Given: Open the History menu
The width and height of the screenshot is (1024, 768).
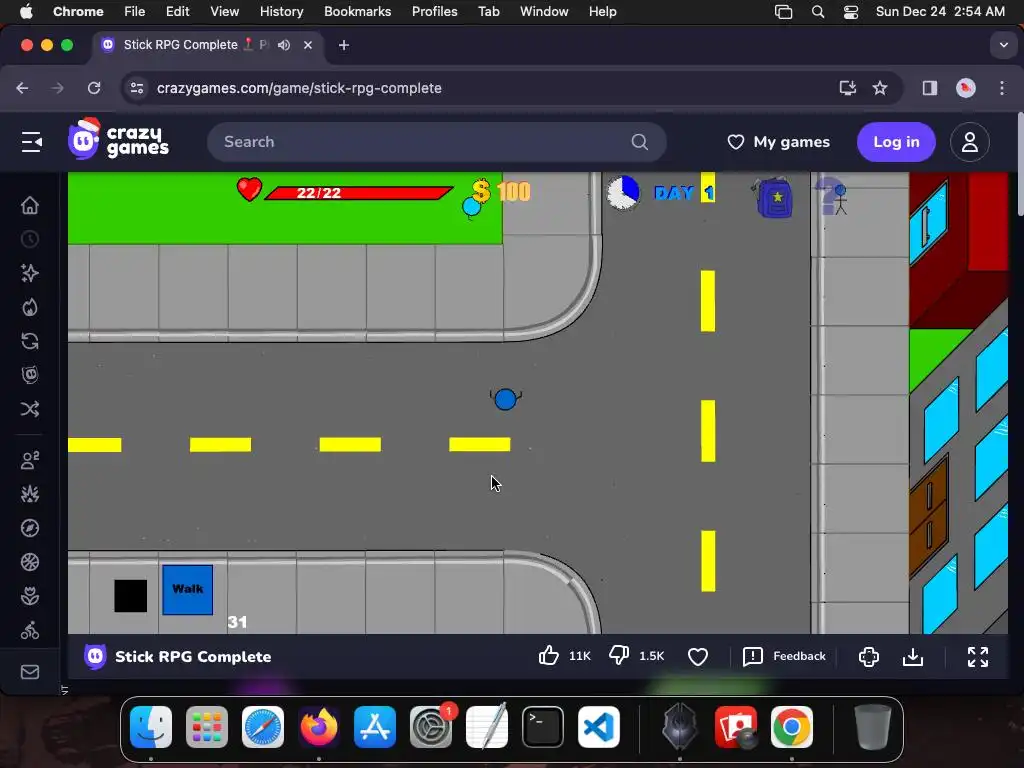Looking at the screenshot, I should [x=281, y=12].
